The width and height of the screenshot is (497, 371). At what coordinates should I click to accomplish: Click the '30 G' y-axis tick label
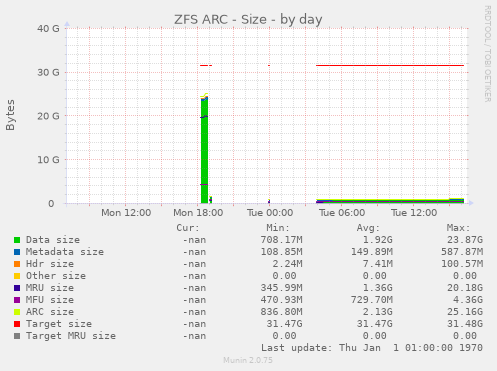point(48,72)
